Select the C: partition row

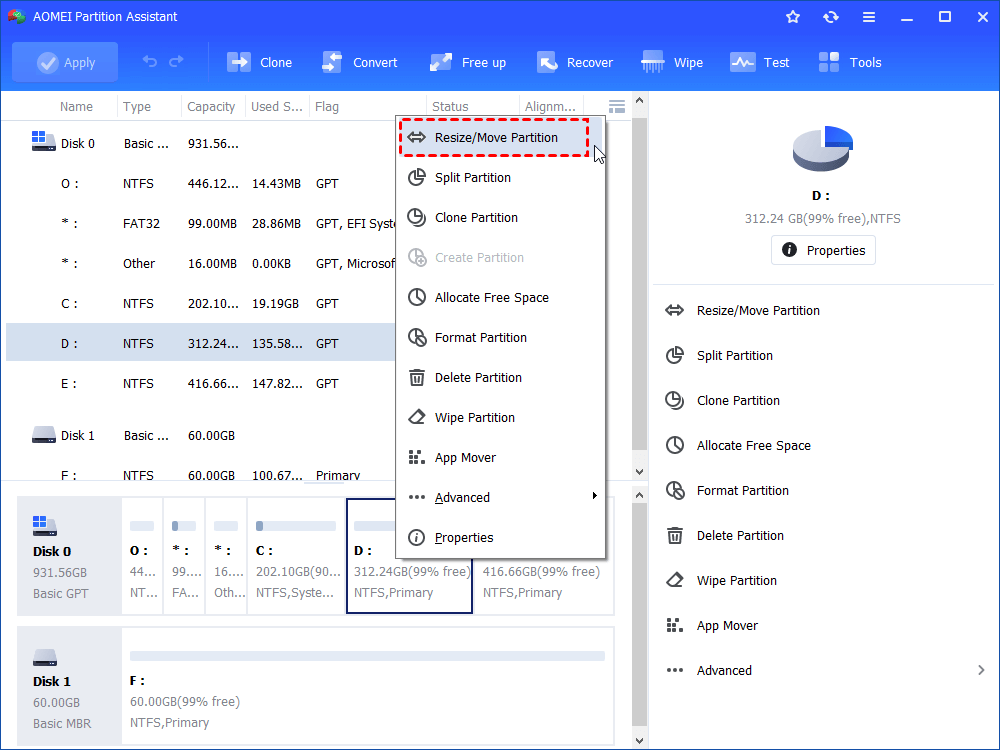[x=201, y=304]
